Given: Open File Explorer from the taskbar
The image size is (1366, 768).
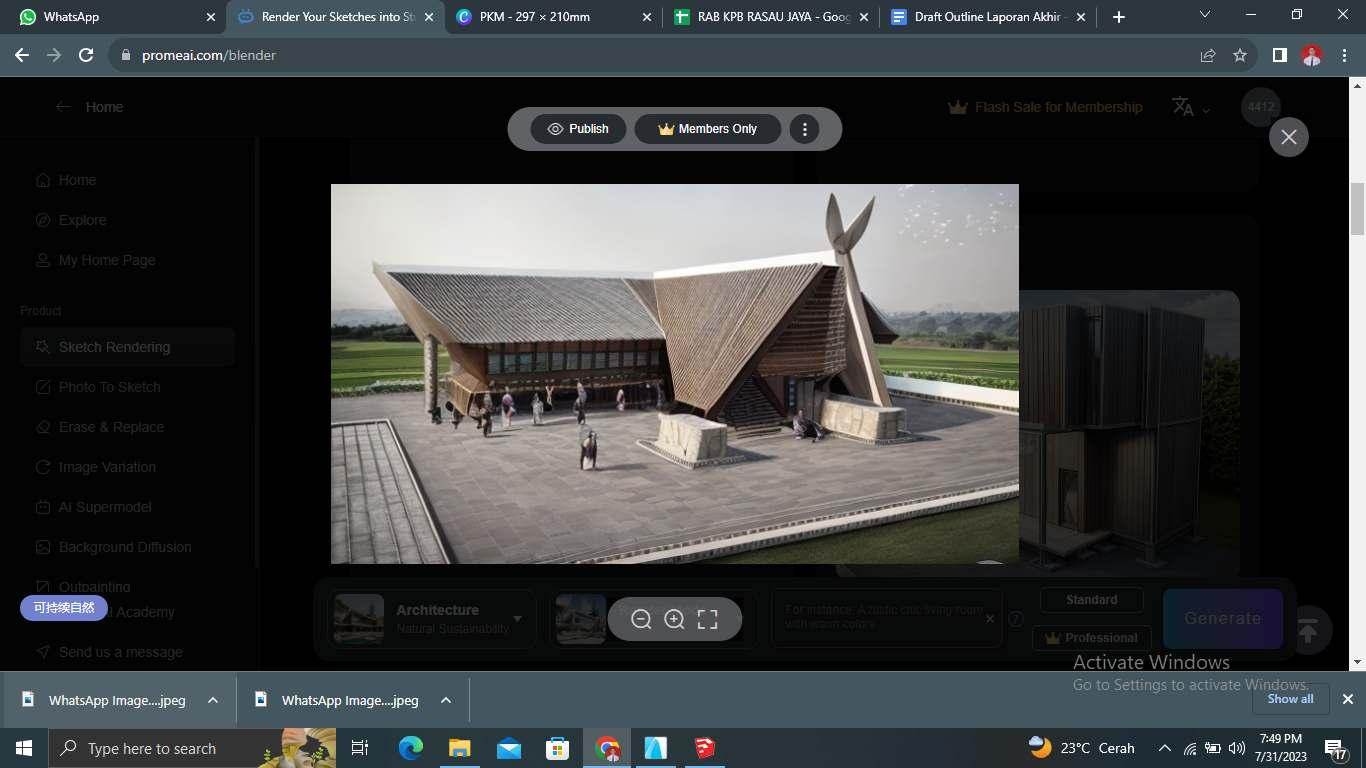Looking at the screenshot, I should [x=459, y=748].
